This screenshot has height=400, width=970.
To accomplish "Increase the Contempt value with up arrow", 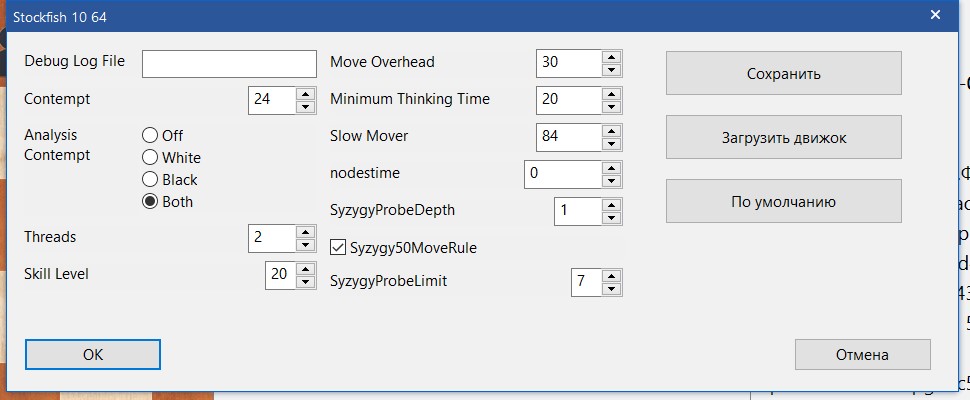I will [306, 94].
